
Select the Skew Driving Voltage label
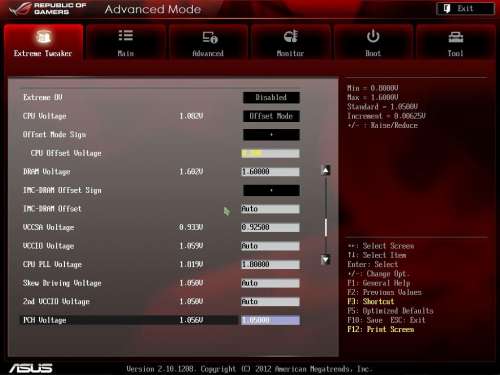click(x=62, y=283)
